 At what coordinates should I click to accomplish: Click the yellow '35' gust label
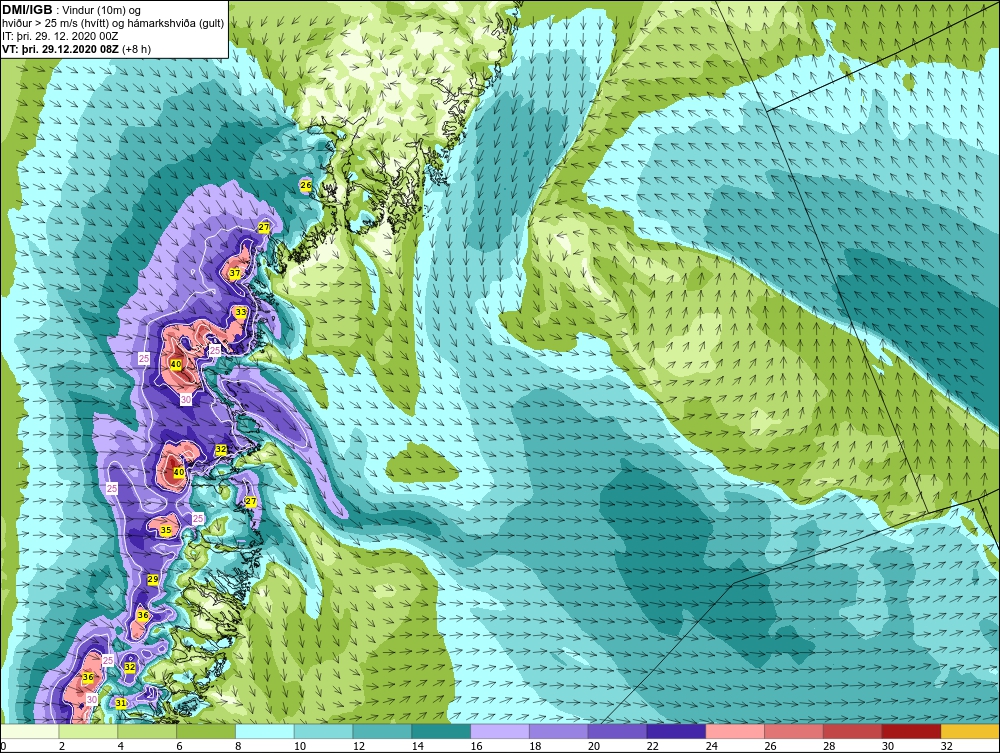pyautogui.click(x=166, y=530)
